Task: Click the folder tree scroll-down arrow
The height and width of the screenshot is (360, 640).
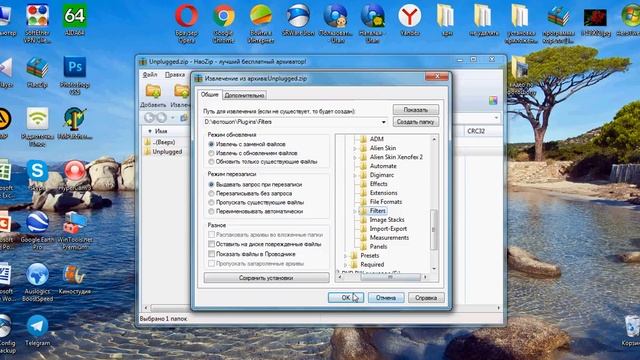Action: [x=433, y=269]
